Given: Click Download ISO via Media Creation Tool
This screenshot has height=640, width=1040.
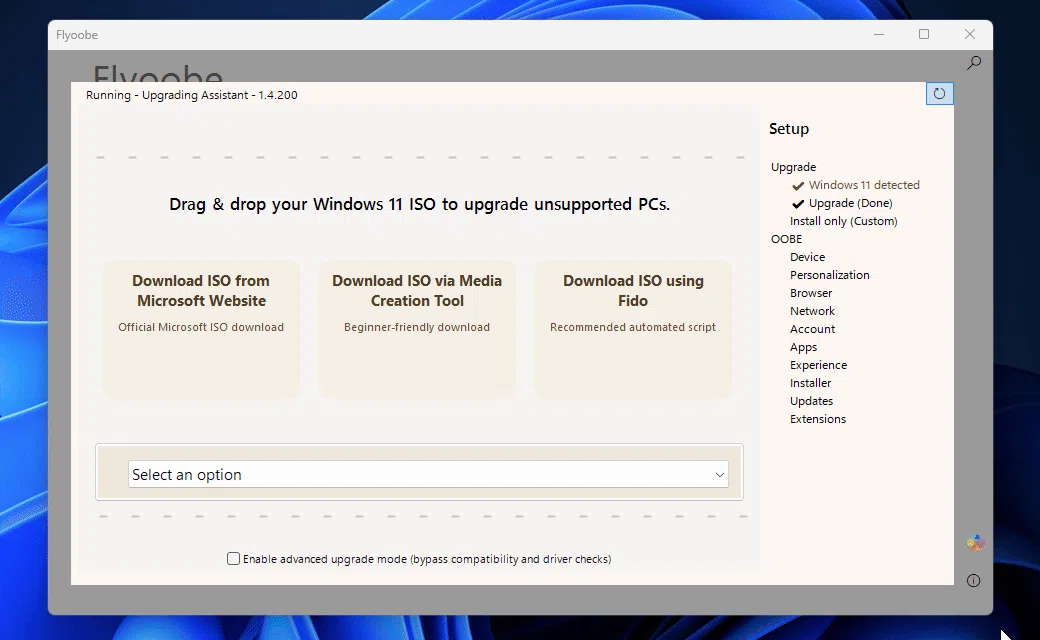Looking at the screenshot, I should pos(417,329).
